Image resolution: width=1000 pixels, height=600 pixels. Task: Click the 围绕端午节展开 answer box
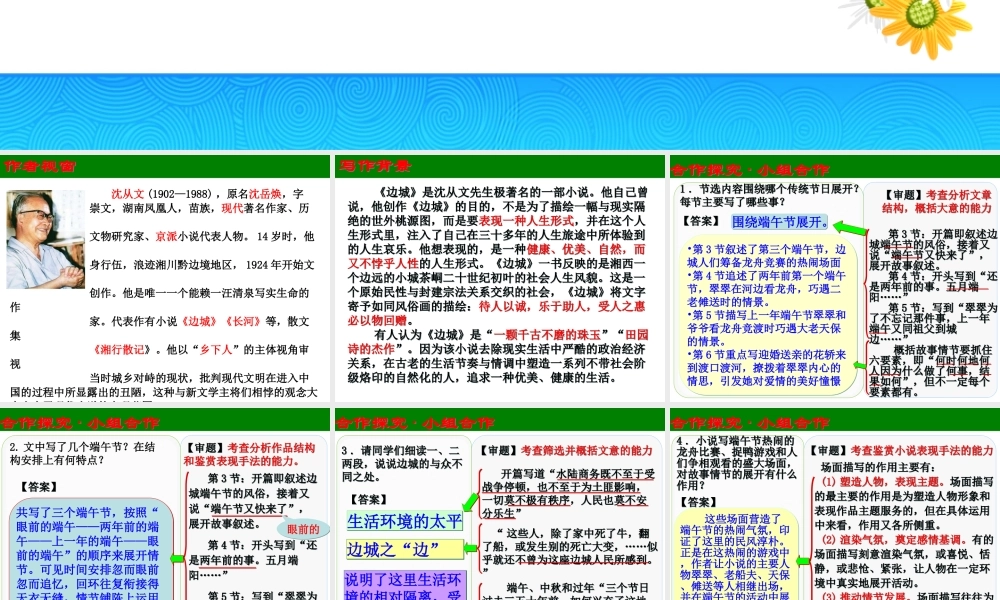click(779, 222)
